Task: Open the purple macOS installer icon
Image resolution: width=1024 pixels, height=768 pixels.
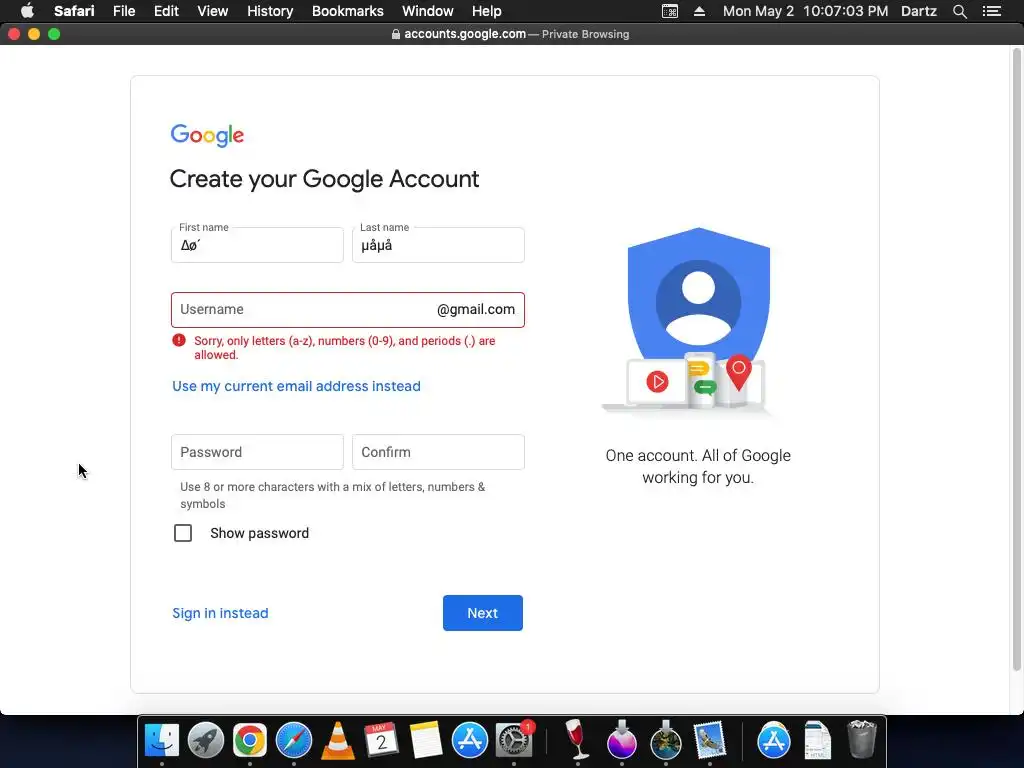Action: [621, 741]
